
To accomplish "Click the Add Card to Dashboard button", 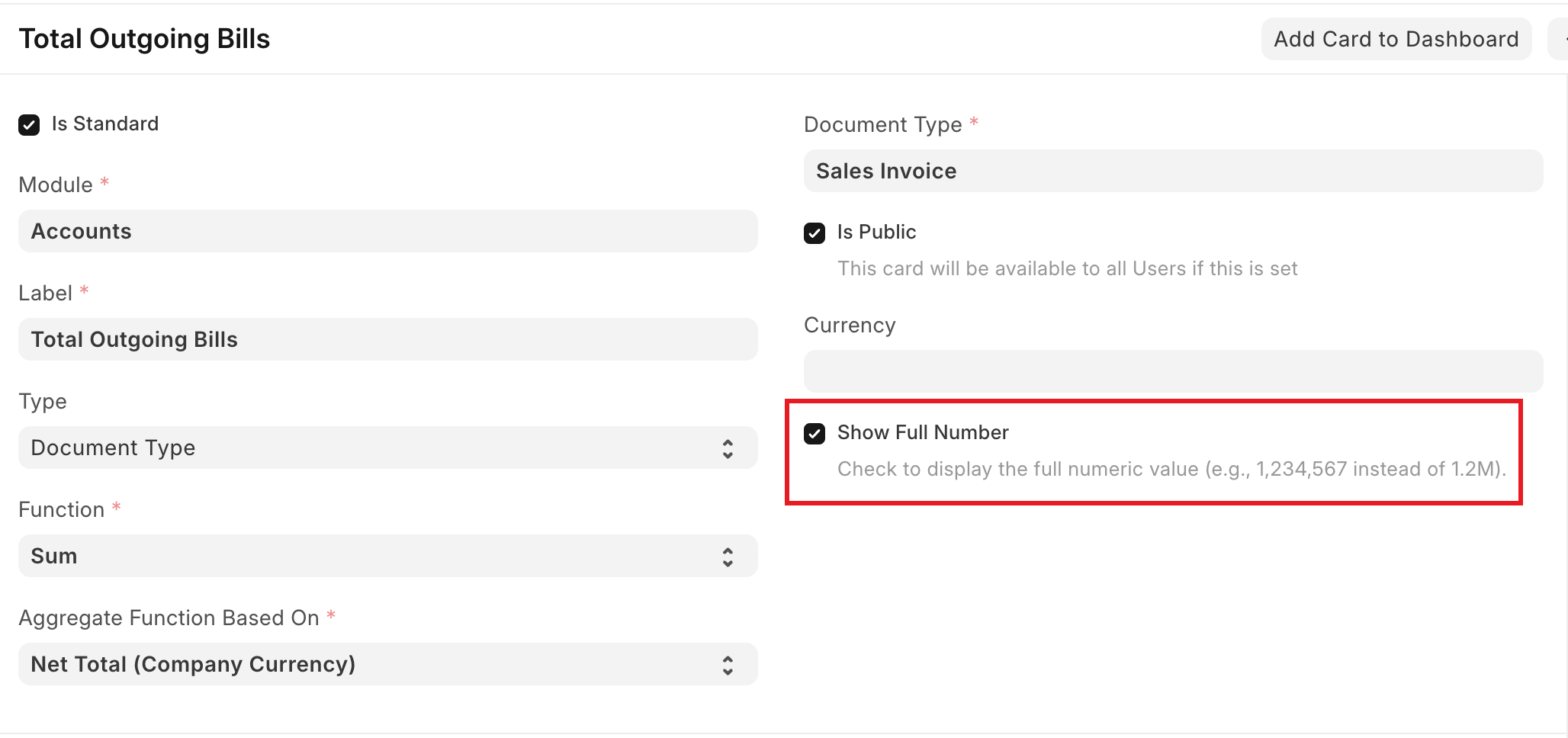I will point(1396,39).
